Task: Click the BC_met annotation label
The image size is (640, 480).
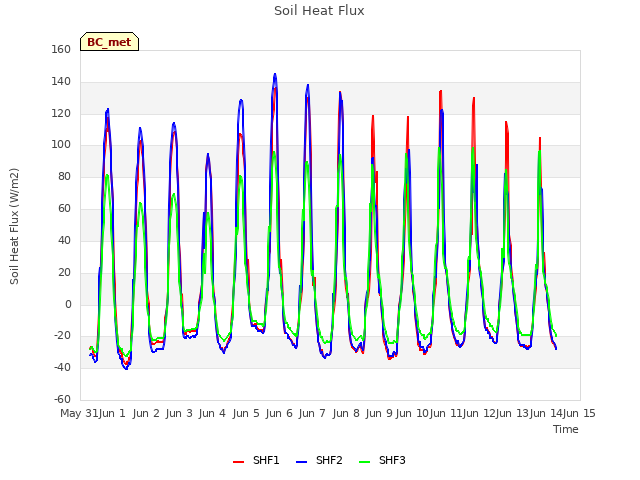Action: coord(109,42)
